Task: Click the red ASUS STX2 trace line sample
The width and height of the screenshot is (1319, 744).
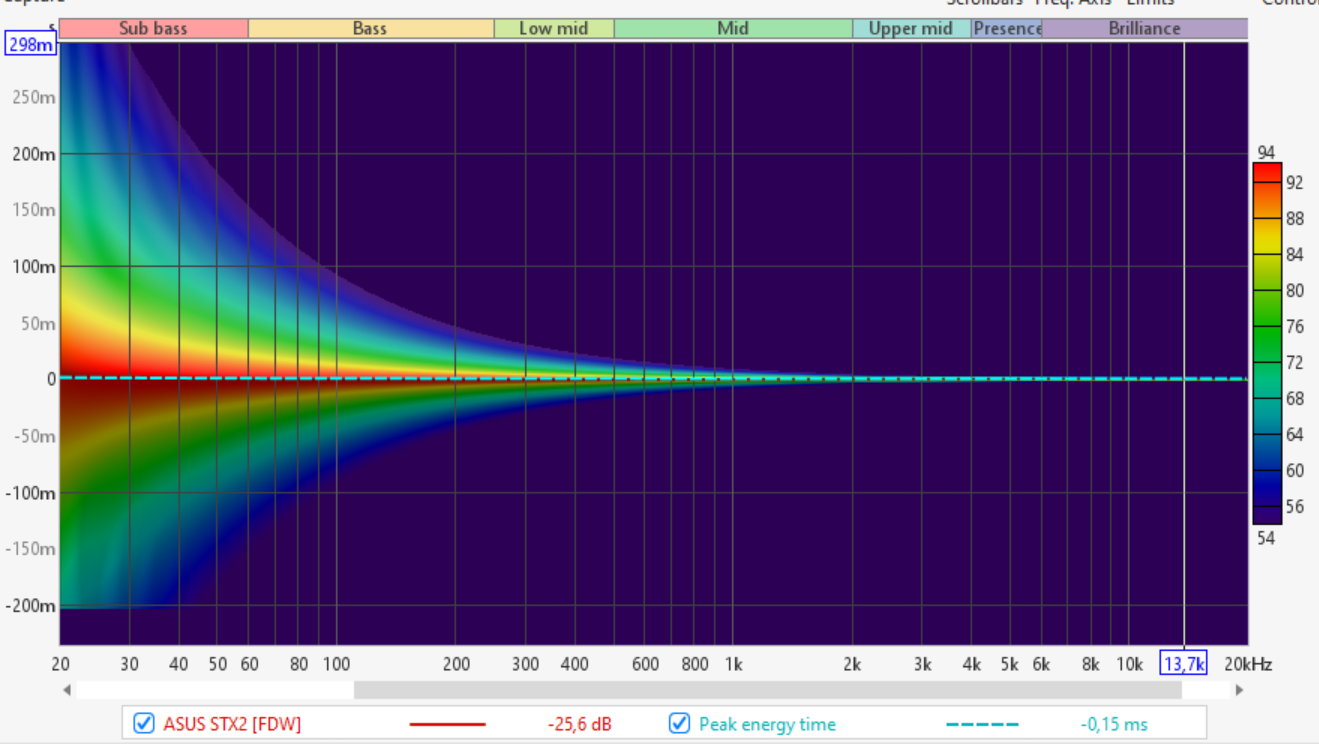Action: click(447, 724)
